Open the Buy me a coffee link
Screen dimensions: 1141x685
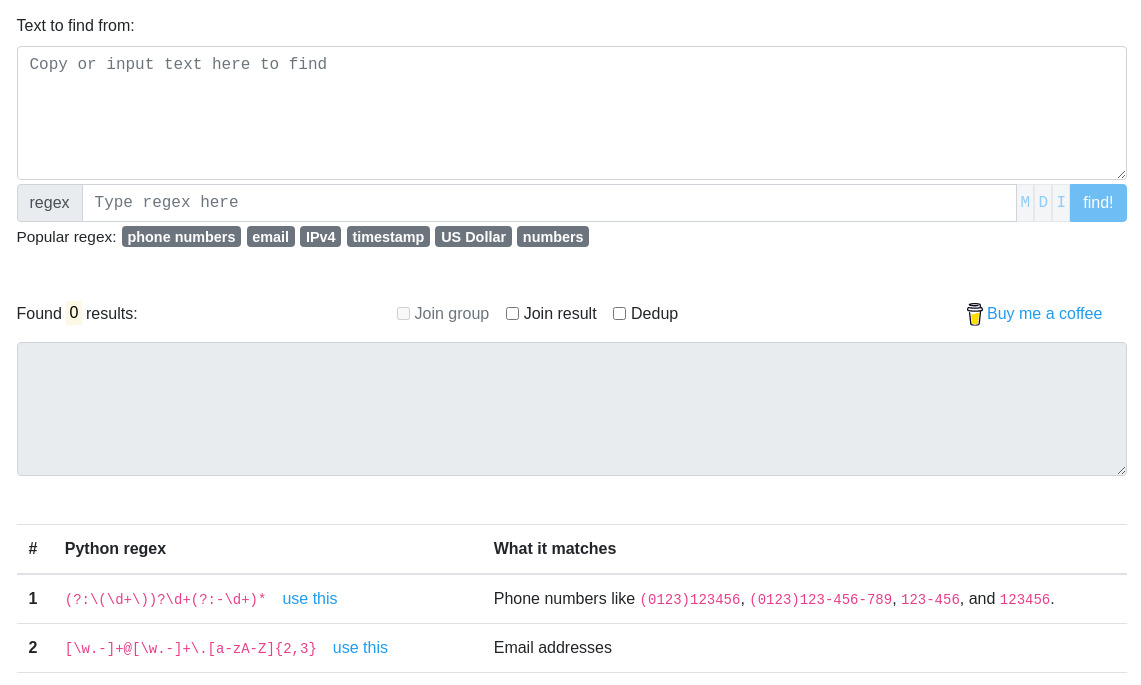pos(1044,313)
